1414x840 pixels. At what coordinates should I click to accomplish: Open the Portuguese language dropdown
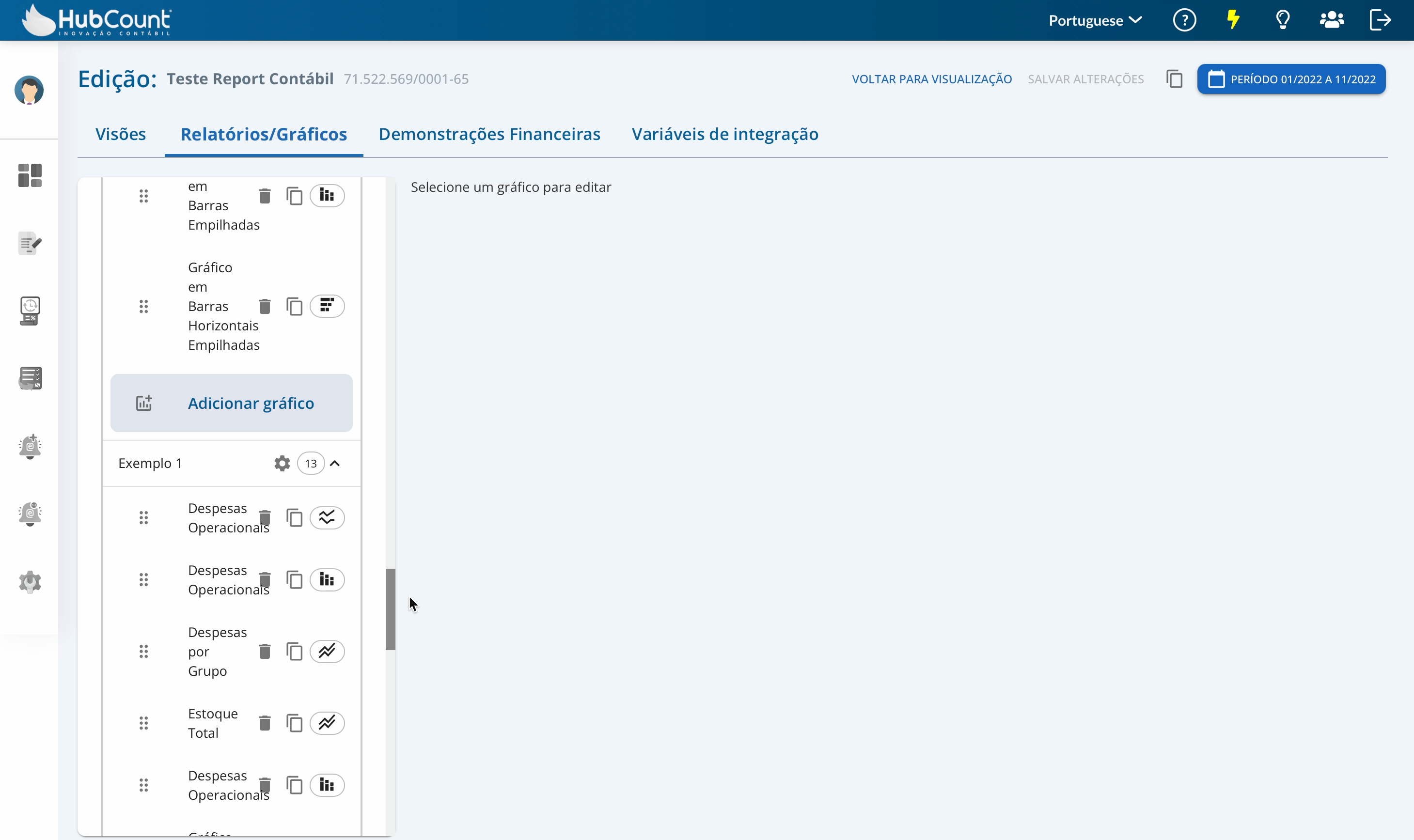coord(1095,20)
